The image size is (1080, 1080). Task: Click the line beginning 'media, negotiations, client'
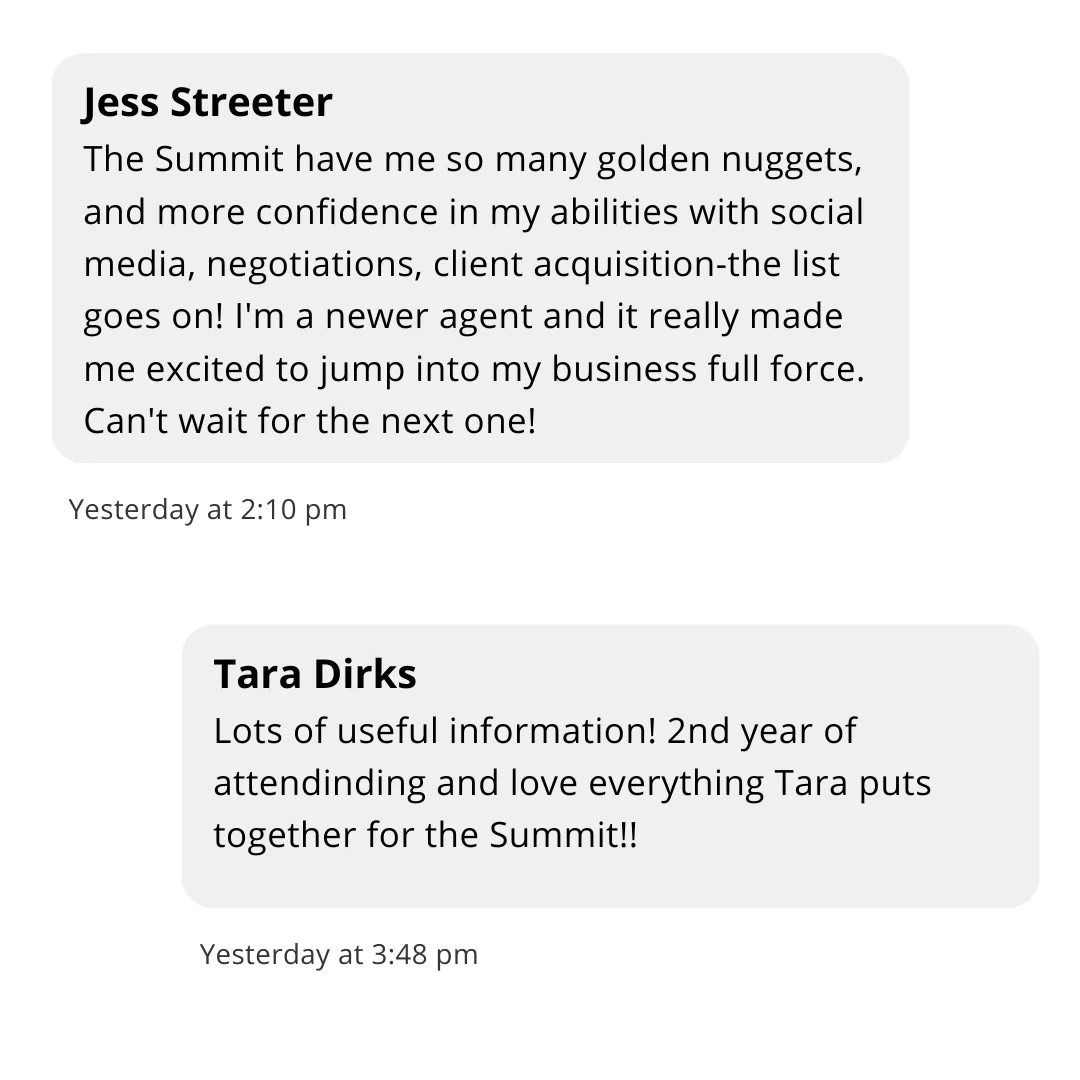click(461, 264)
